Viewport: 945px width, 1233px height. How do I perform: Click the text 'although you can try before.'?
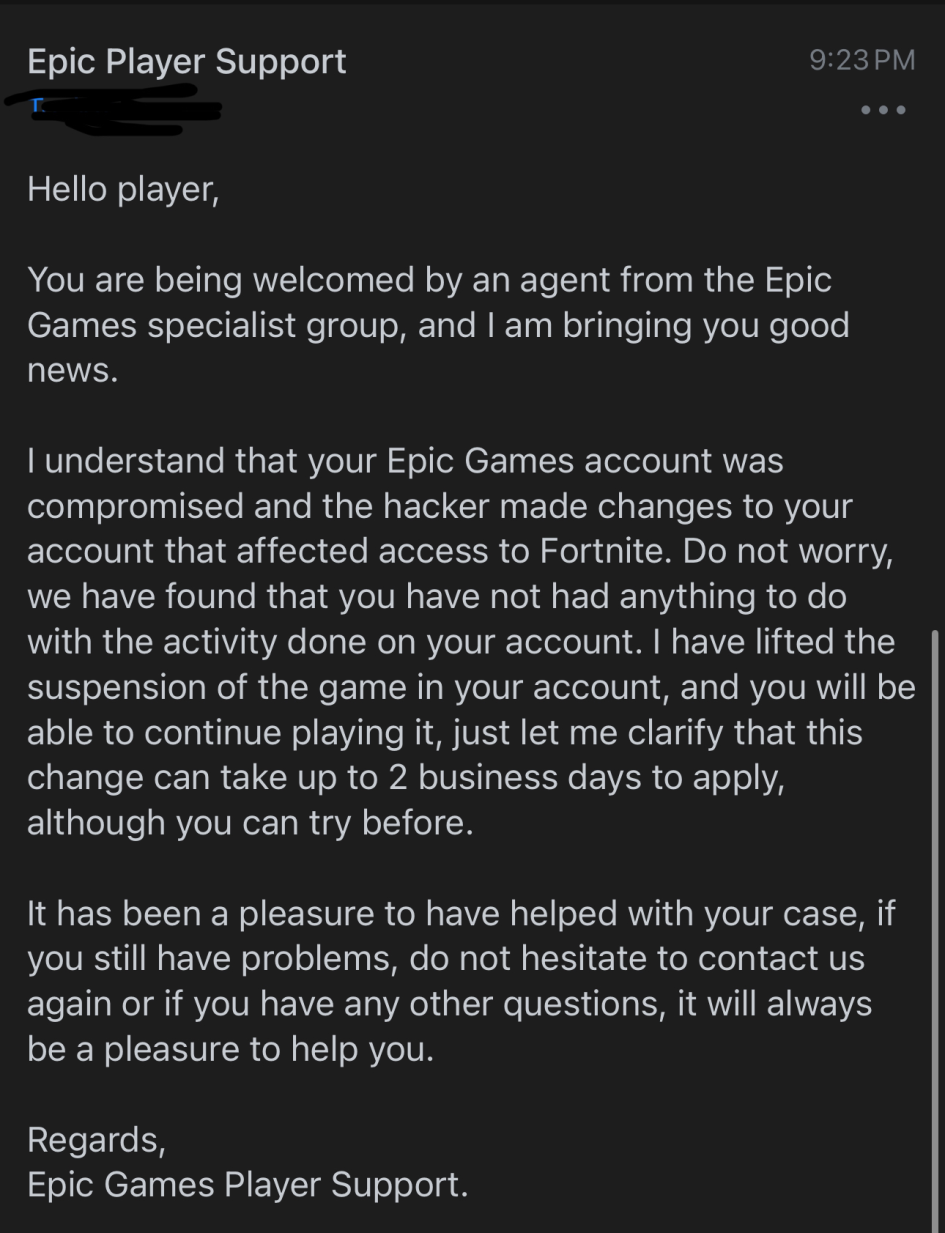pos(249,822)
